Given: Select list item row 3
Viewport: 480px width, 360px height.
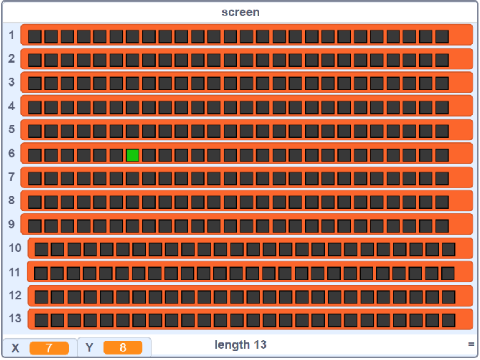Looking at the screenshot, I should (x=247, y=82).
